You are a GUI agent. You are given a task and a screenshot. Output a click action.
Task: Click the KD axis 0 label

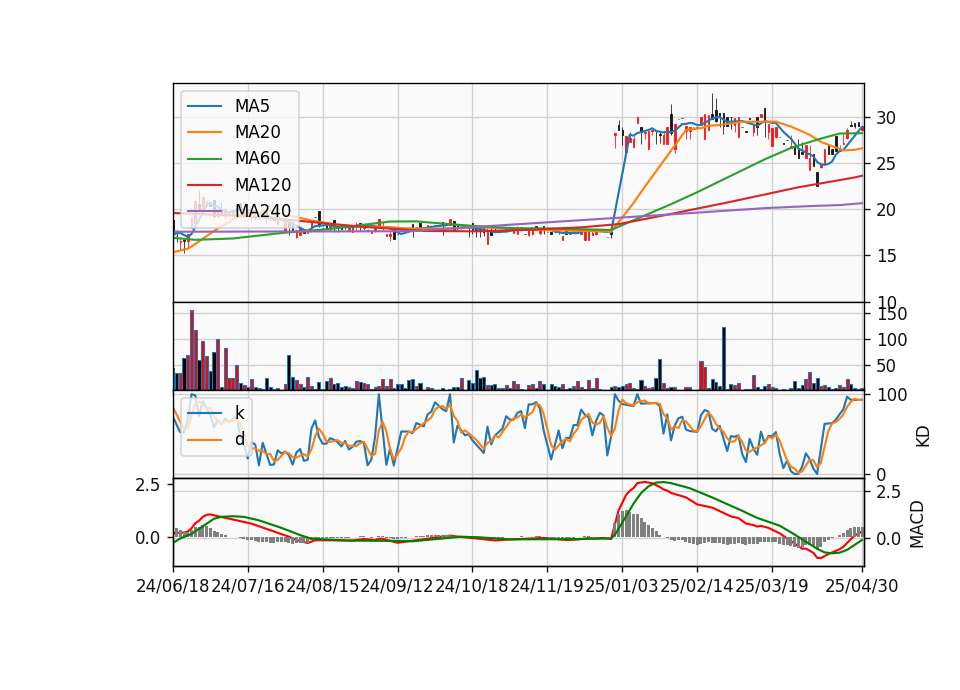pos(881,475)
